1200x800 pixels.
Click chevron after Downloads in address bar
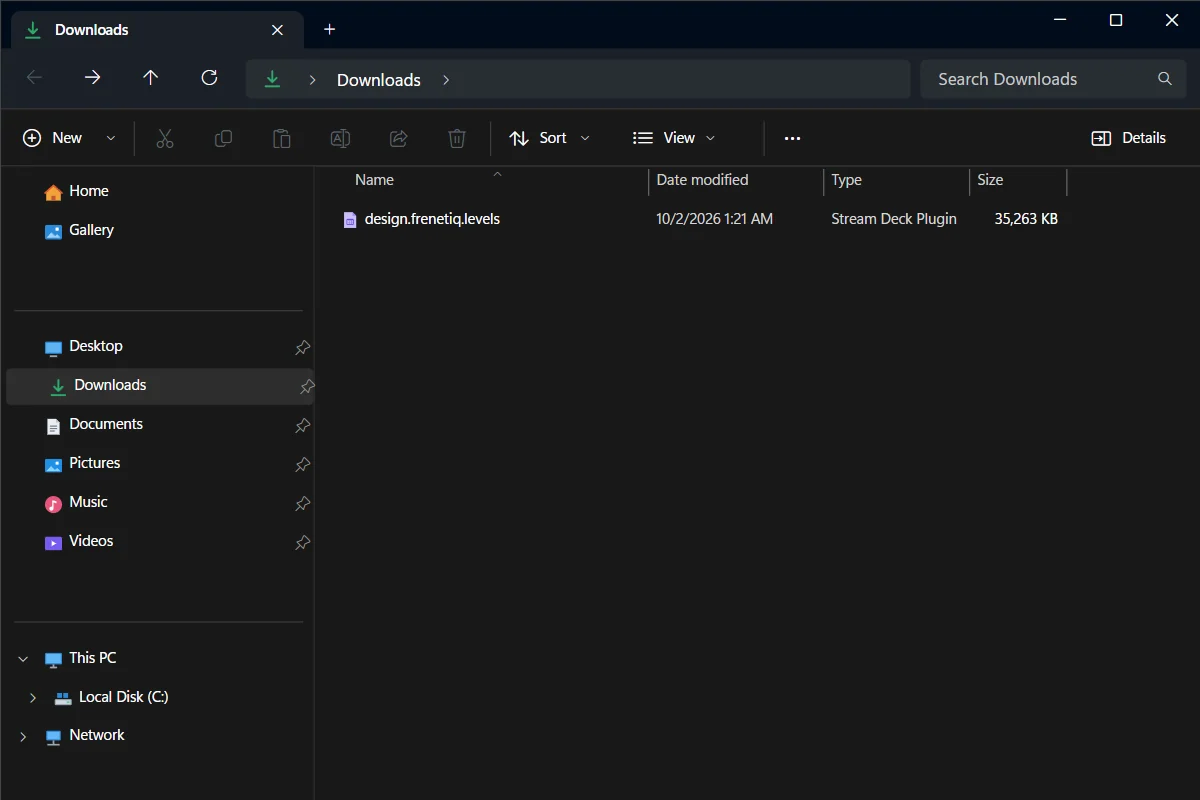[x=445, y=80]
